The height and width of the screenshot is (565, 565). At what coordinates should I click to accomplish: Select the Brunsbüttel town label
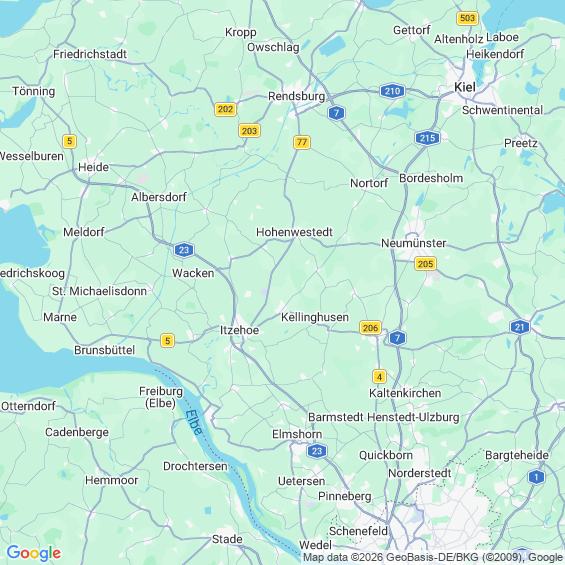click(x=104, y=350)
